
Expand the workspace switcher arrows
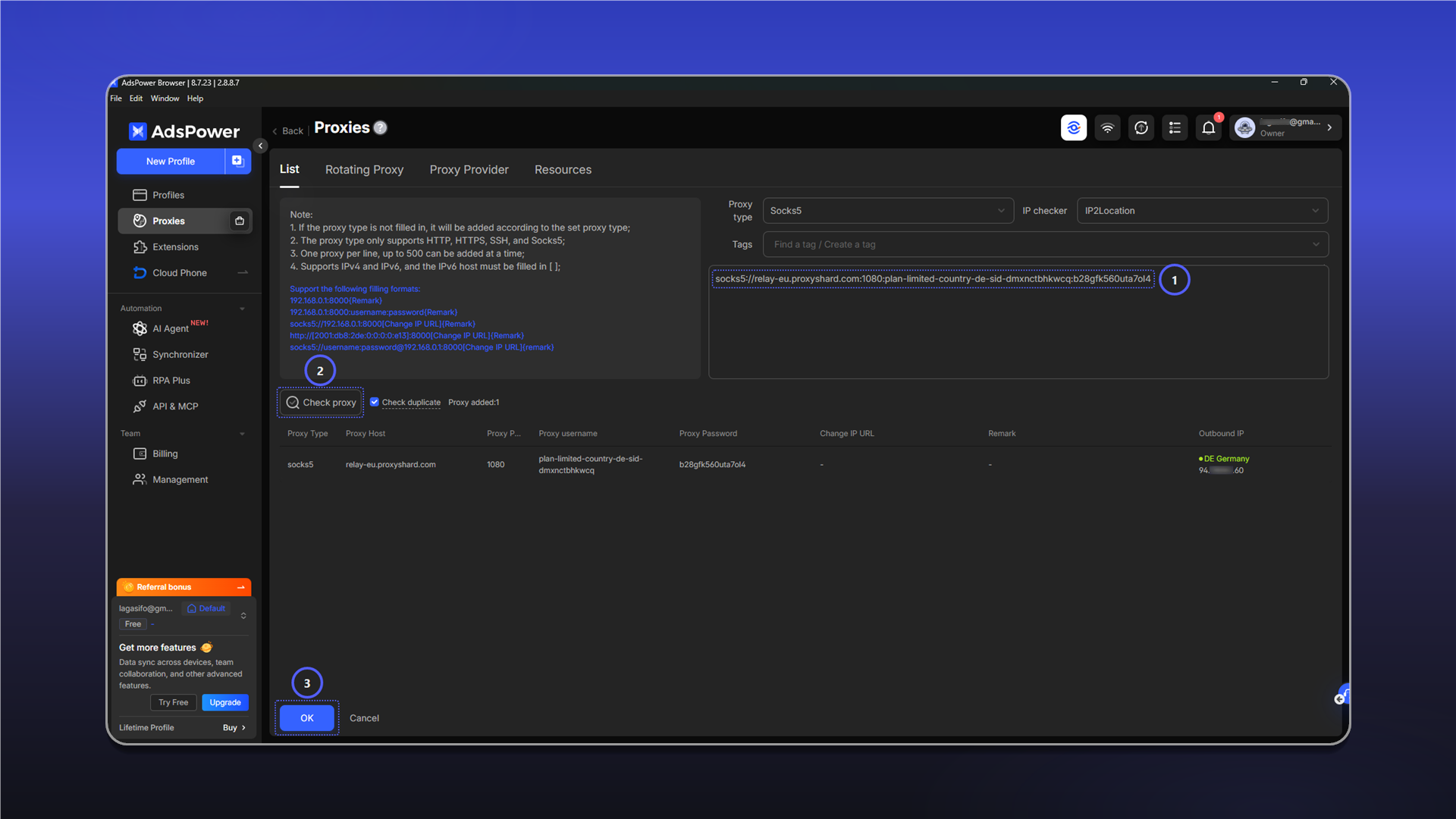coord(243,616)
